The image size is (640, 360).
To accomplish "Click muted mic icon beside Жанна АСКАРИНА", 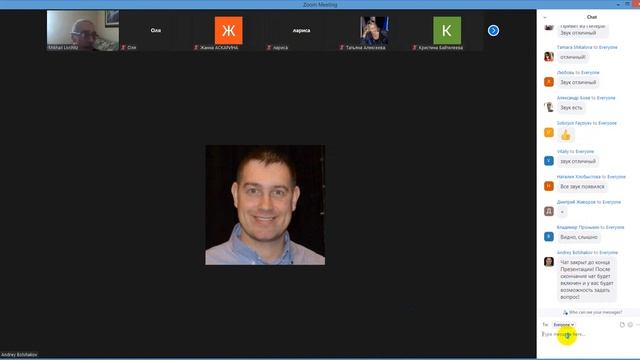I will [196, 48].
